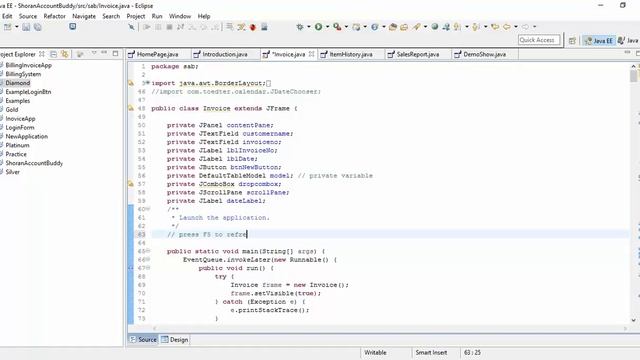Click the New file toolbar icon
Screen dimensions: 640x360
tap(7, 27)
